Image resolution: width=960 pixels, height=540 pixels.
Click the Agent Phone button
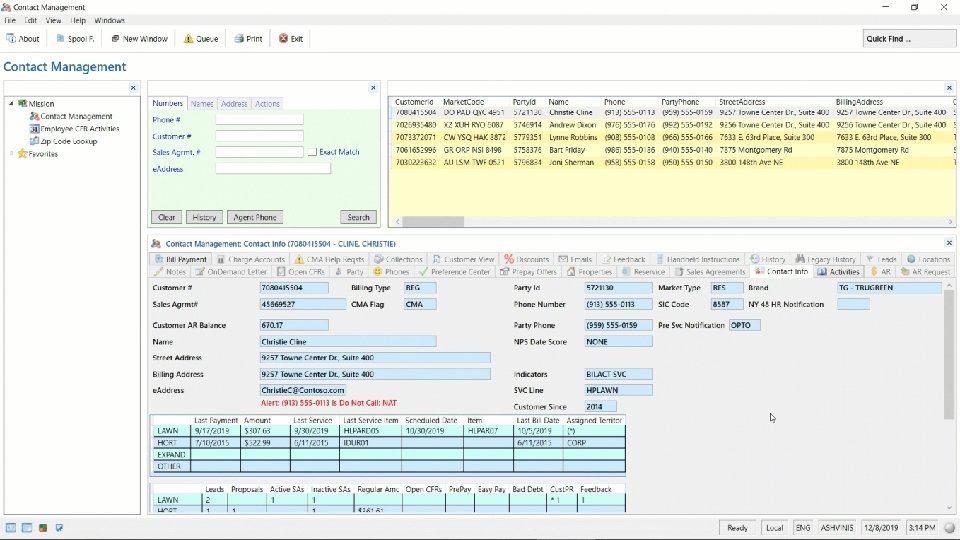point(255,217)
